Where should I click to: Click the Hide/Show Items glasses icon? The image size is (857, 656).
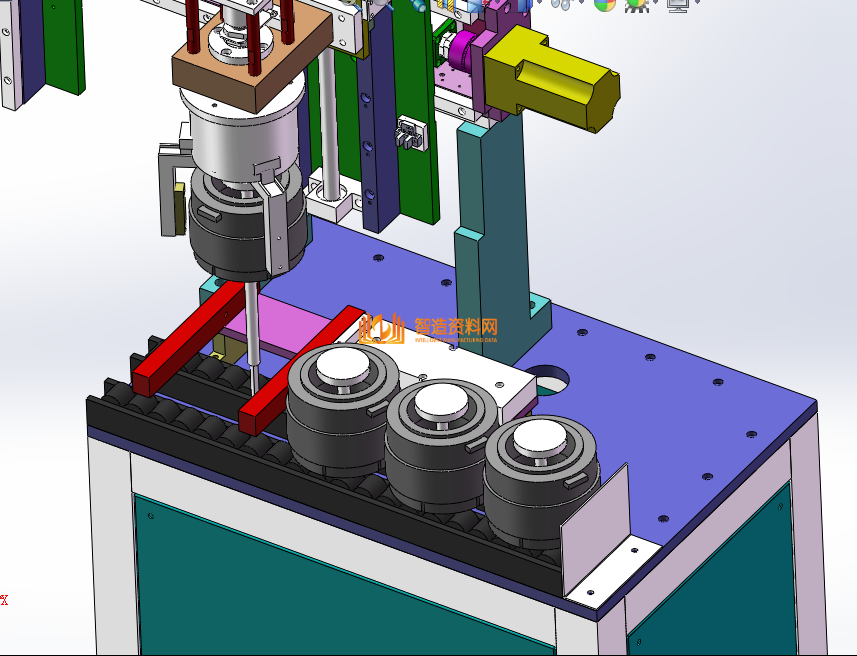[x=560, y=4]
